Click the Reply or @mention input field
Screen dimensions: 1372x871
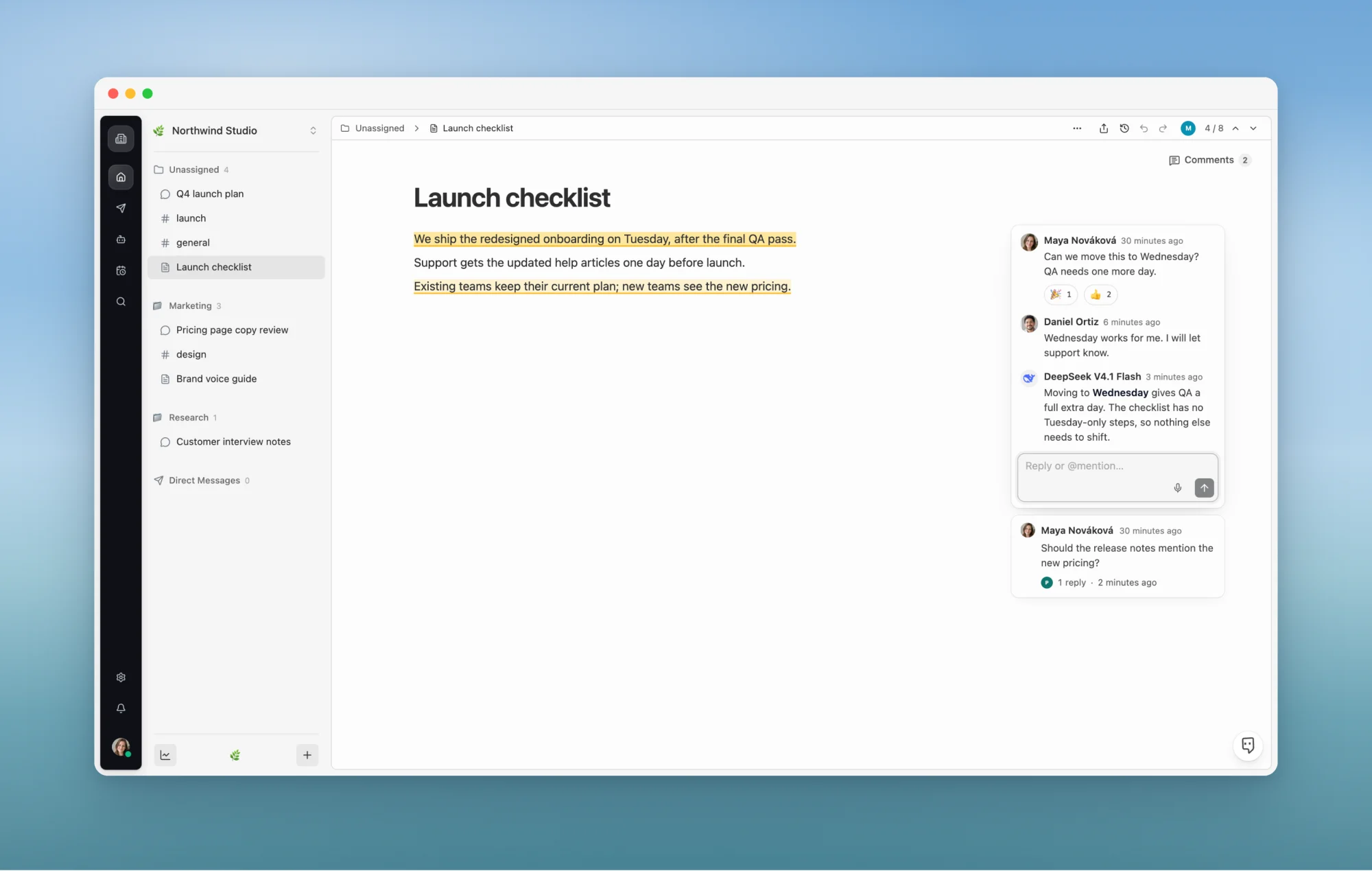coord(1117,477)
